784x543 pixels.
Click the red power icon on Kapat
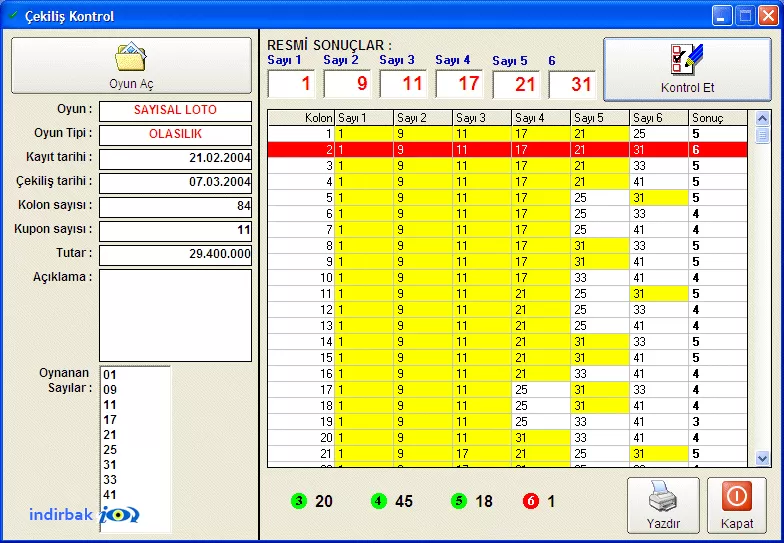pos(736,496)
